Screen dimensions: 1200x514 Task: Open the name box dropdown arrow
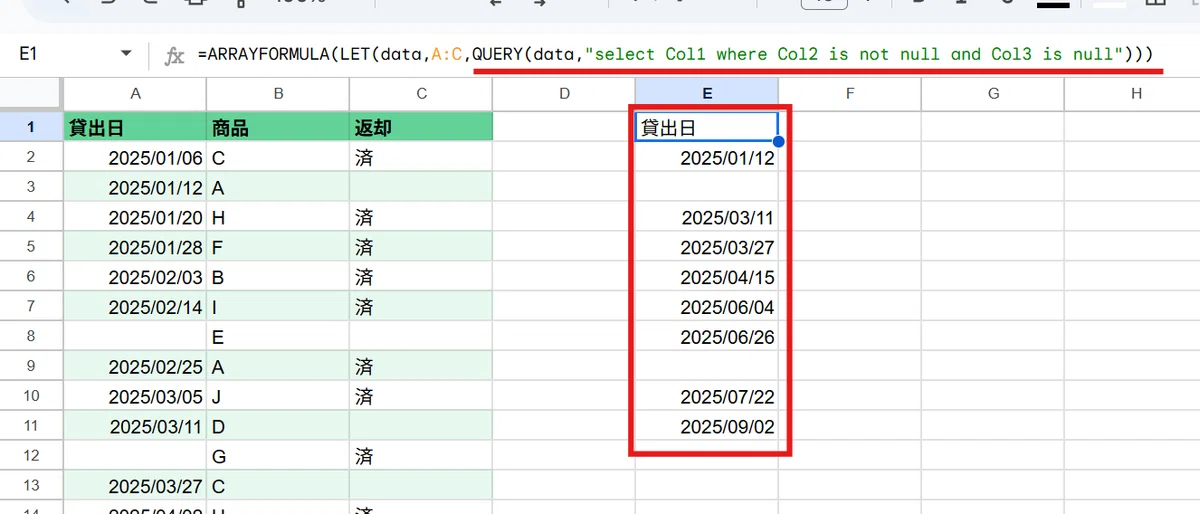pos(126,54)
